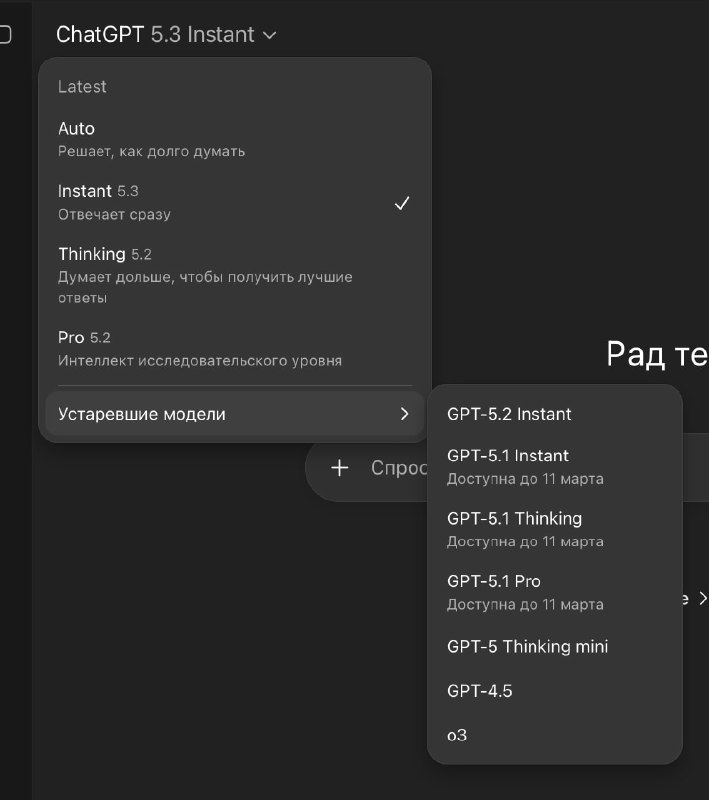Select the Pro 5.2 model
Image resolution: width=709 pixels, height=800 pixels.
click(x=150, y=347)
